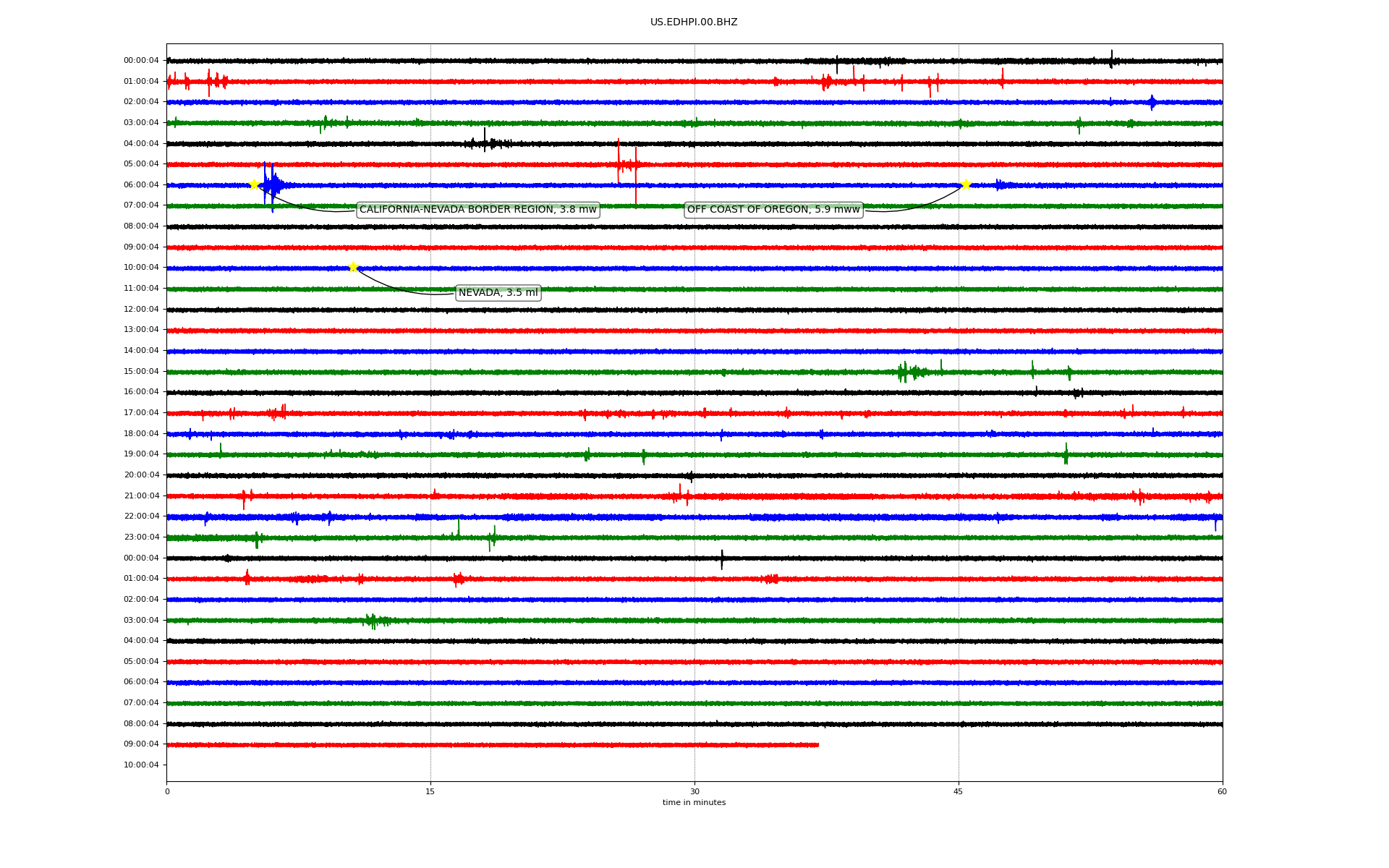Click the Off Coast of Oregon star marker

pos(965,184)
